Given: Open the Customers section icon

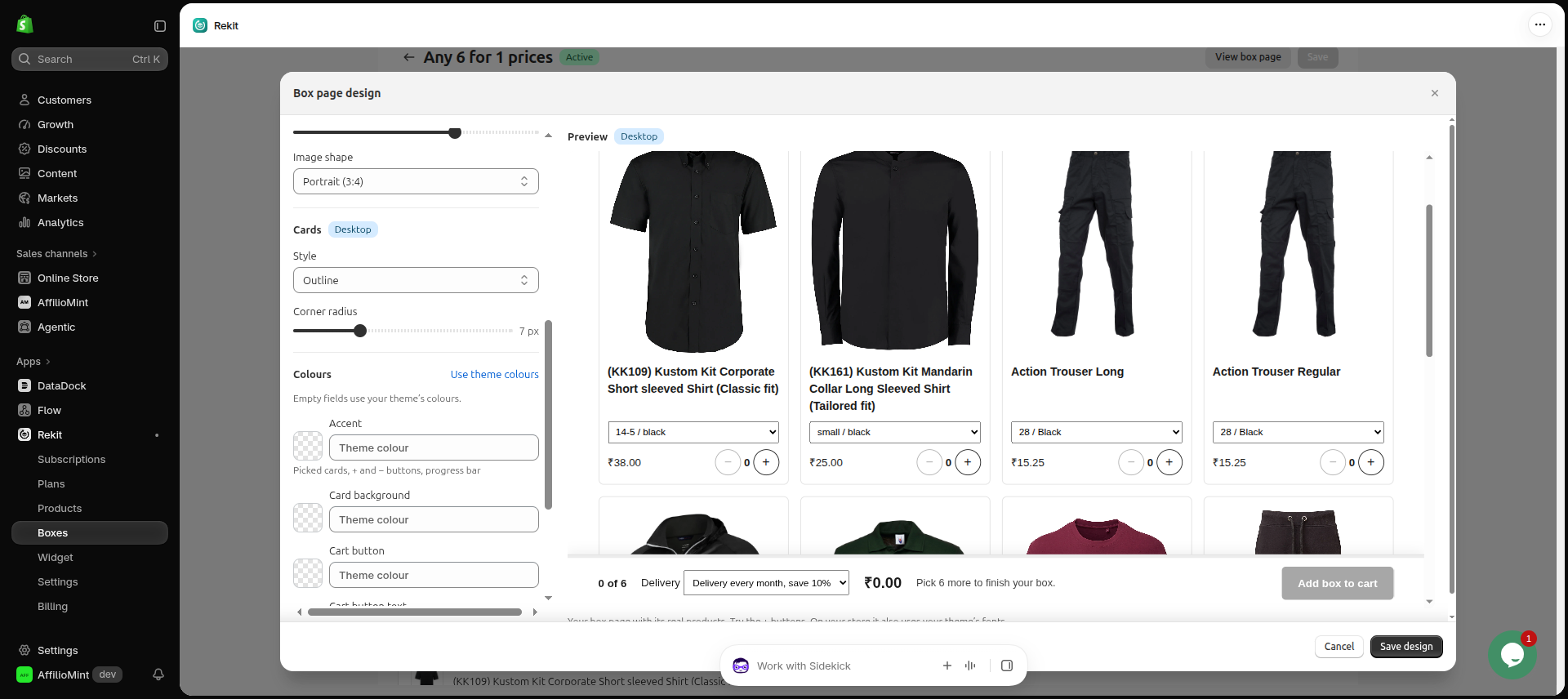Looking at the screenshot, I should tap(24, 100).
